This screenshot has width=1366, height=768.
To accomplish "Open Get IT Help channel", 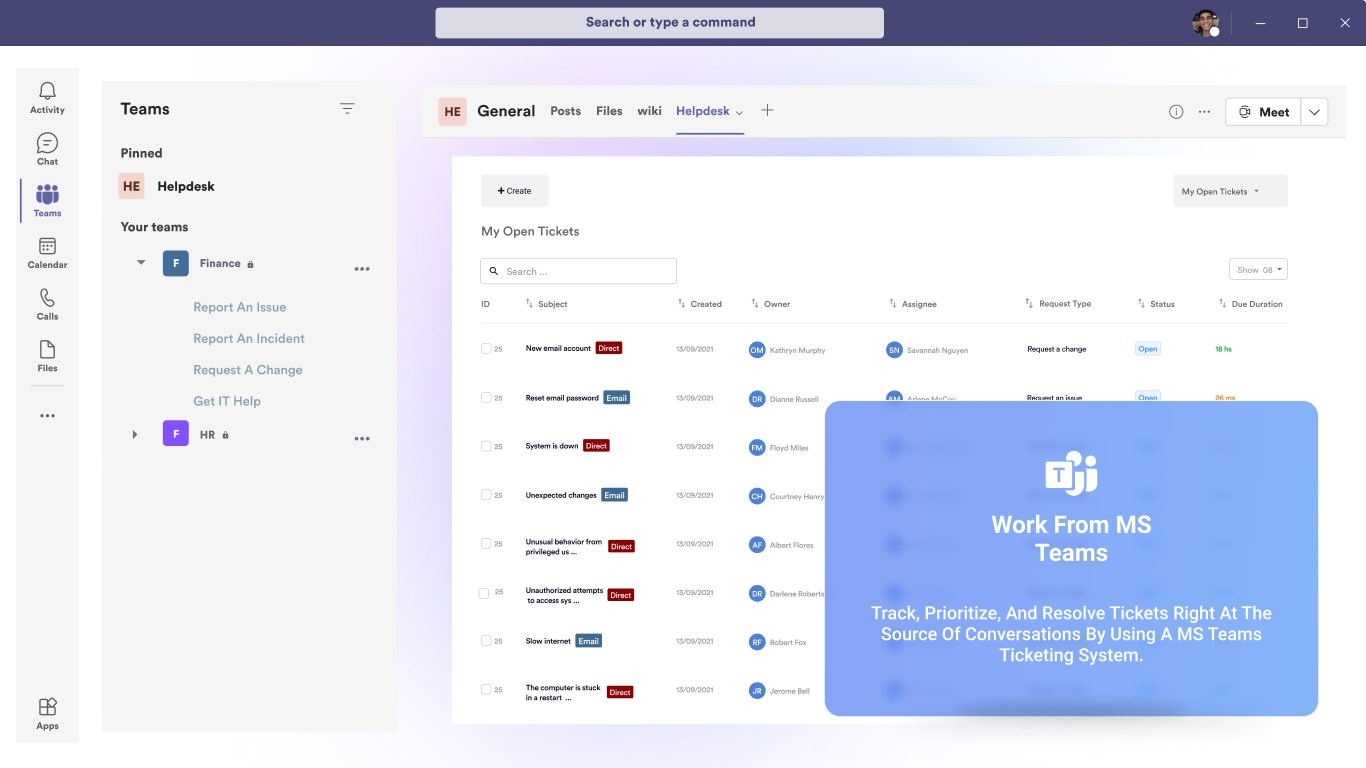I will pyautogui.click(x=227, y=401).
